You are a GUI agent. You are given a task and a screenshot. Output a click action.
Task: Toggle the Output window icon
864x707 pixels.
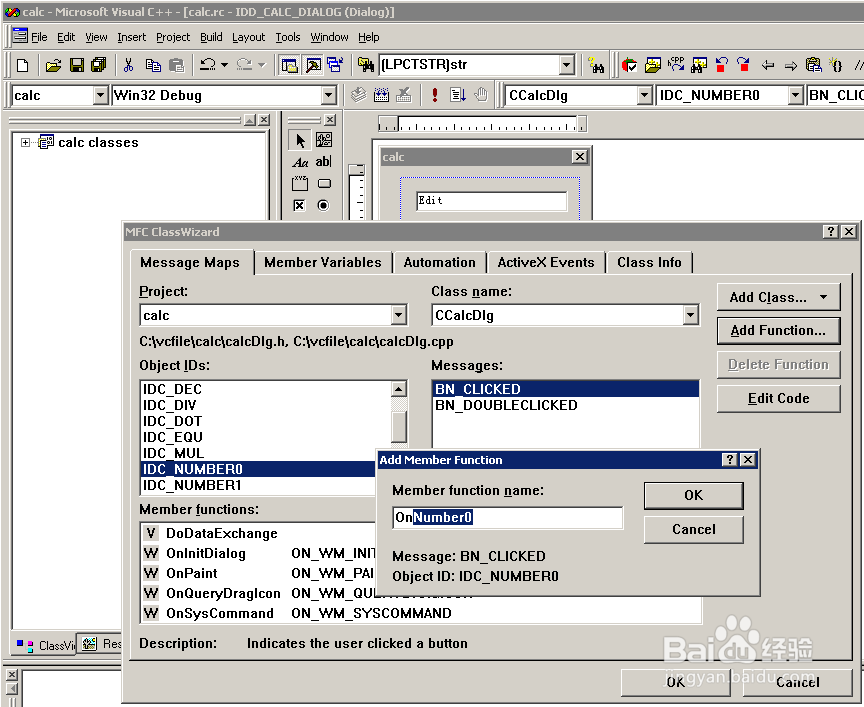(x=314, y=65)
